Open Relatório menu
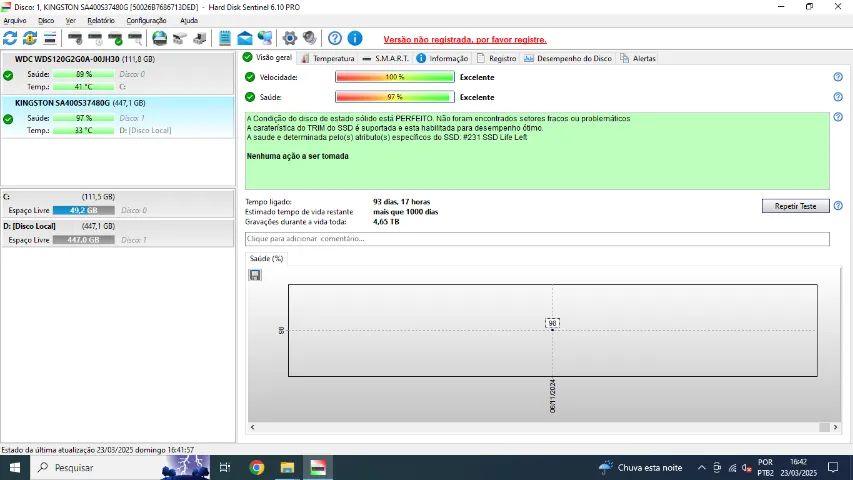Viewport: 853px width, 480px height. pos(101,20)
